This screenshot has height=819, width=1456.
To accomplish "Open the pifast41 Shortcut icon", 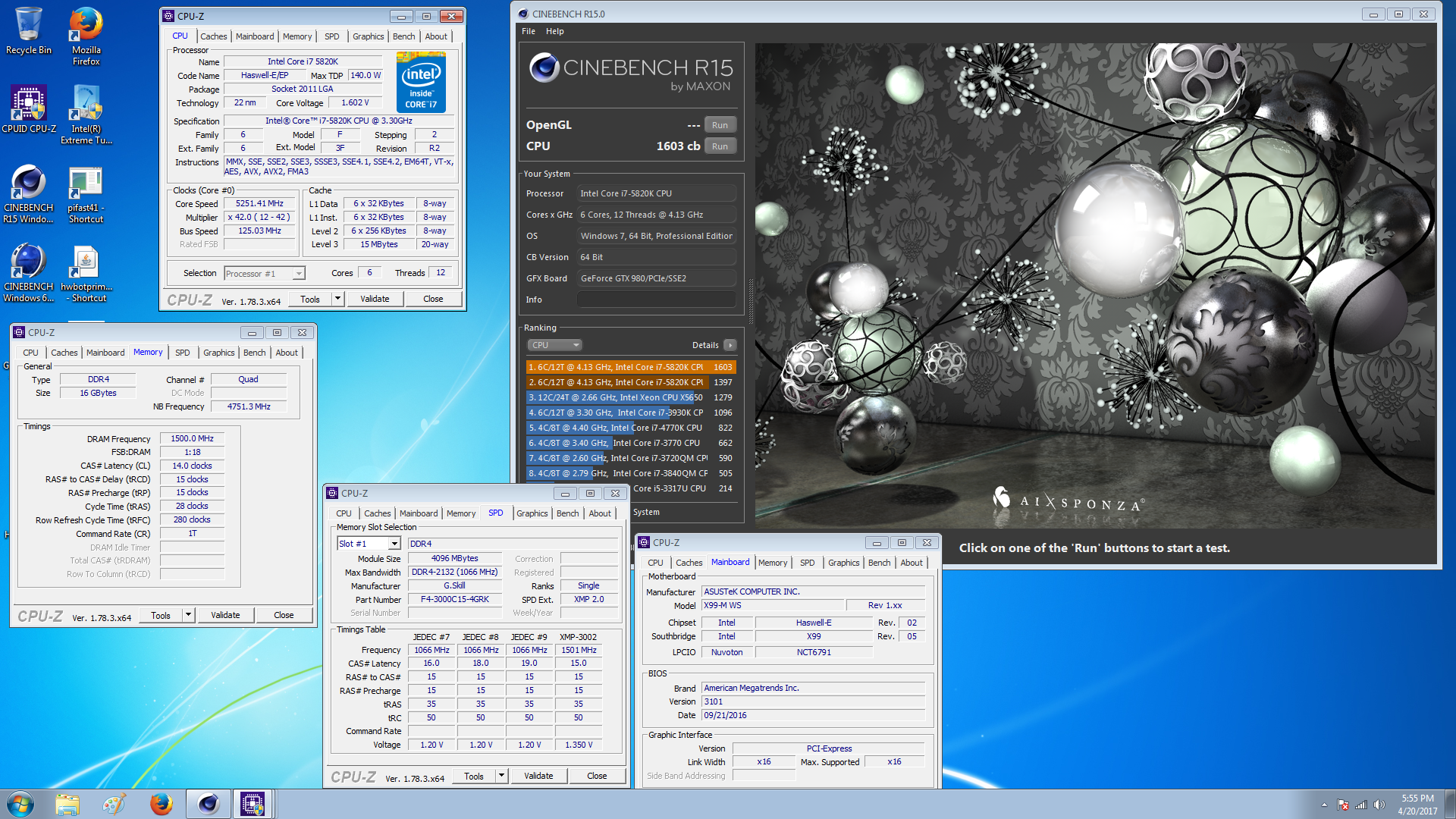I will 86,193.
